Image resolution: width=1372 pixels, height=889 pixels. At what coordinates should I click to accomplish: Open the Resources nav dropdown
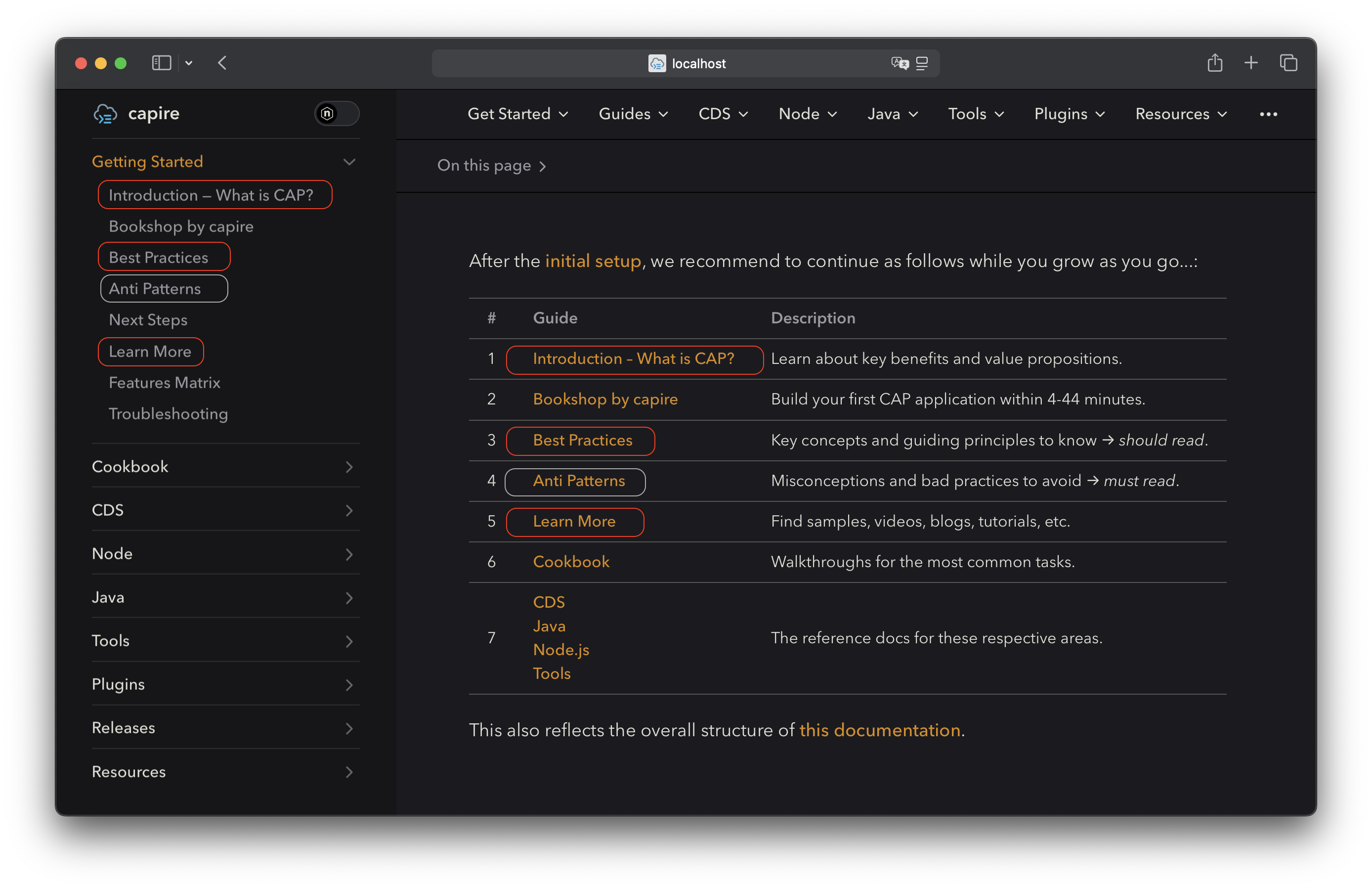coord(1181,114)
